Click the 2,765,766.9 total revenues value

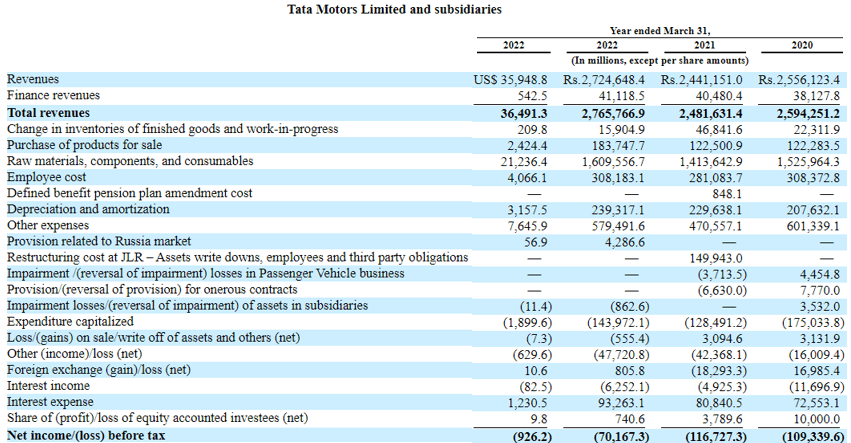612,113
